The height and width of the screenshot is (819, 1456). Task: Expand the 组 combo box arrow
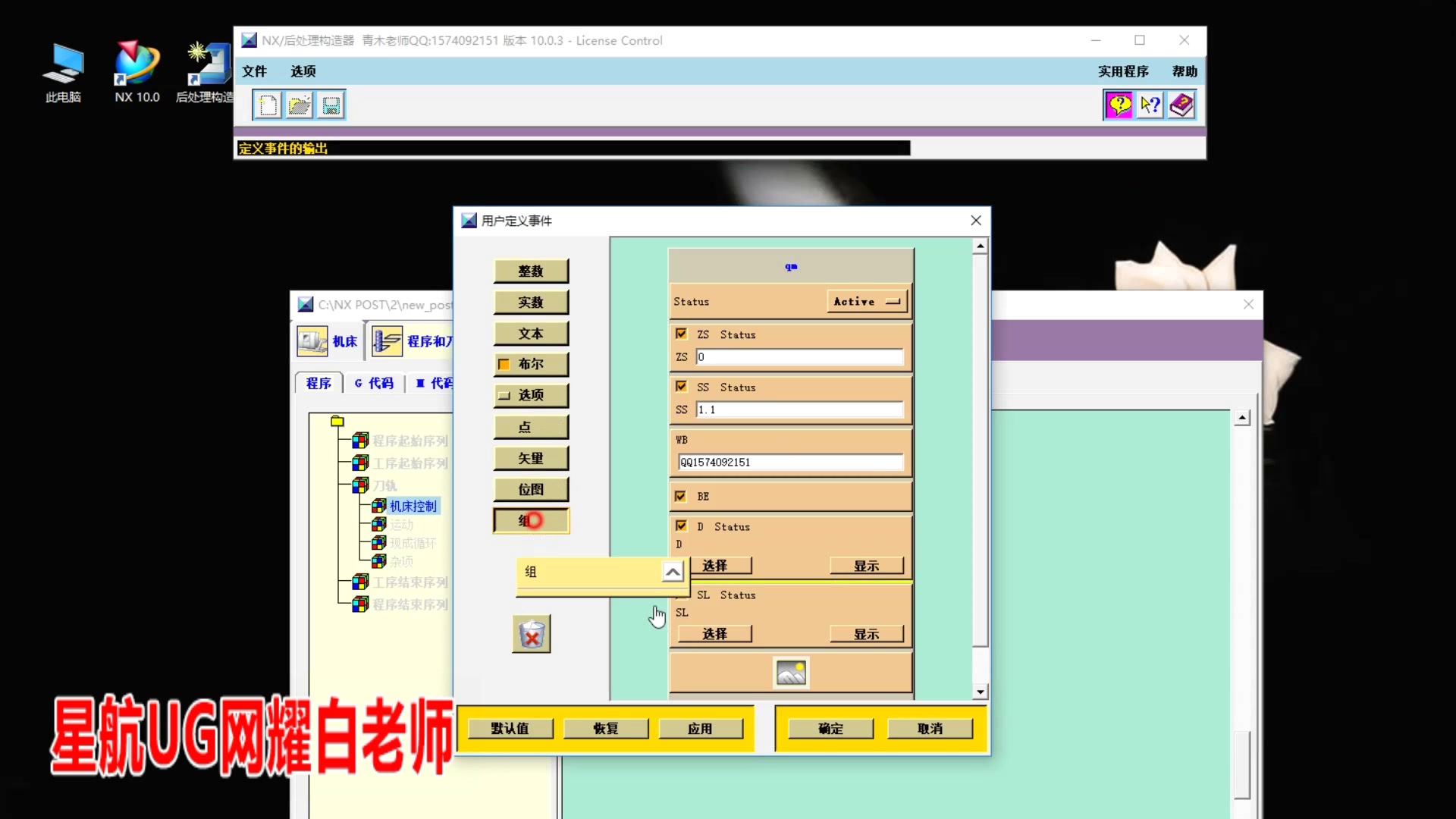[672, 572]
